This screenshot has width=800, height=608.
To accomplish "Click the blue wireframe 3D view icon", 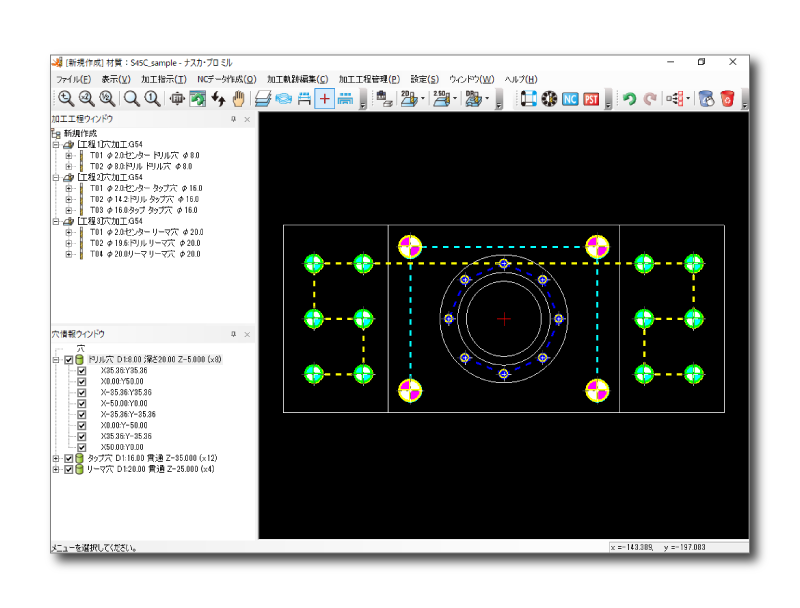I will click(284, 98).
